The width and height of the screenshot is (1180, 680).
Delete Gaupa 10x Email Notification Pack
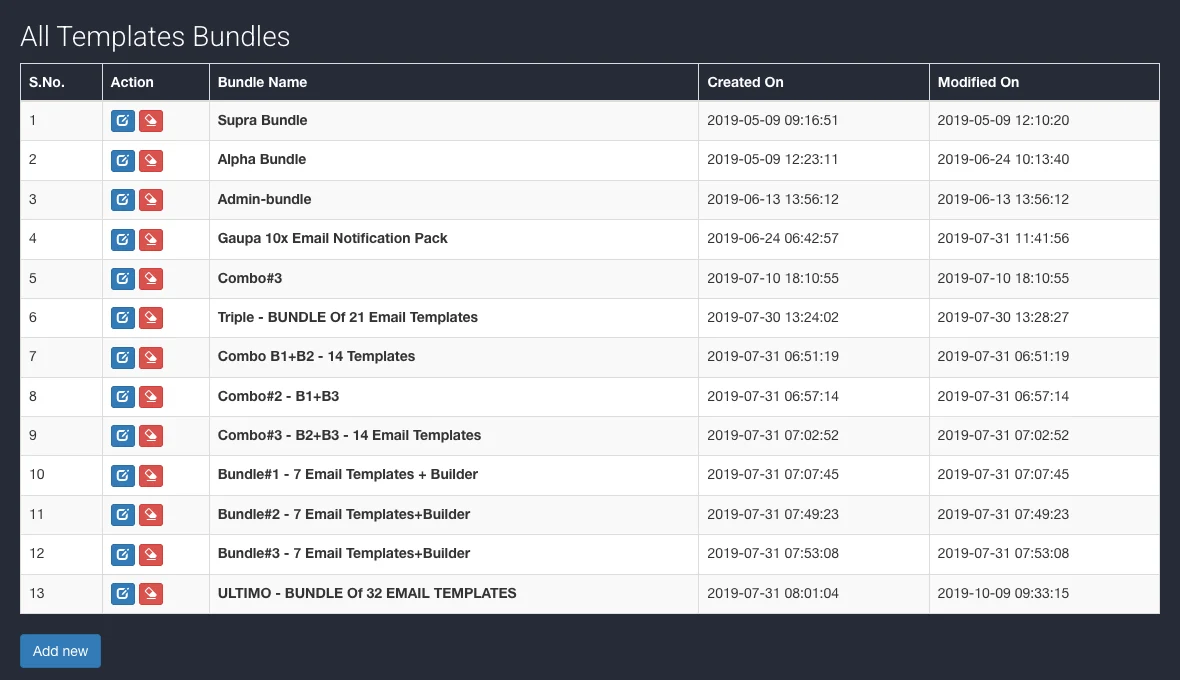tap(151, 239)
